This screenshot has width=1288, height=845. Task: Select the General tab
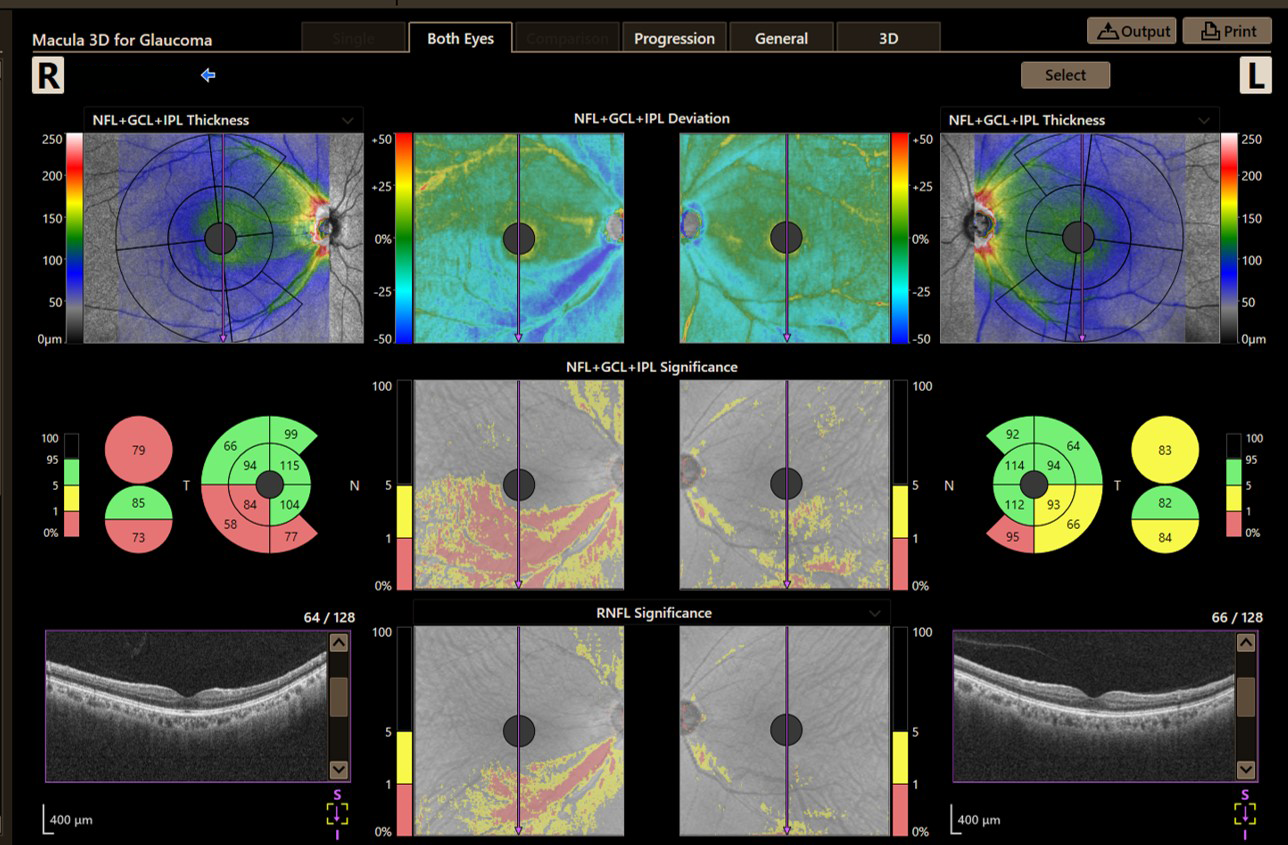(x=781, y=38)
